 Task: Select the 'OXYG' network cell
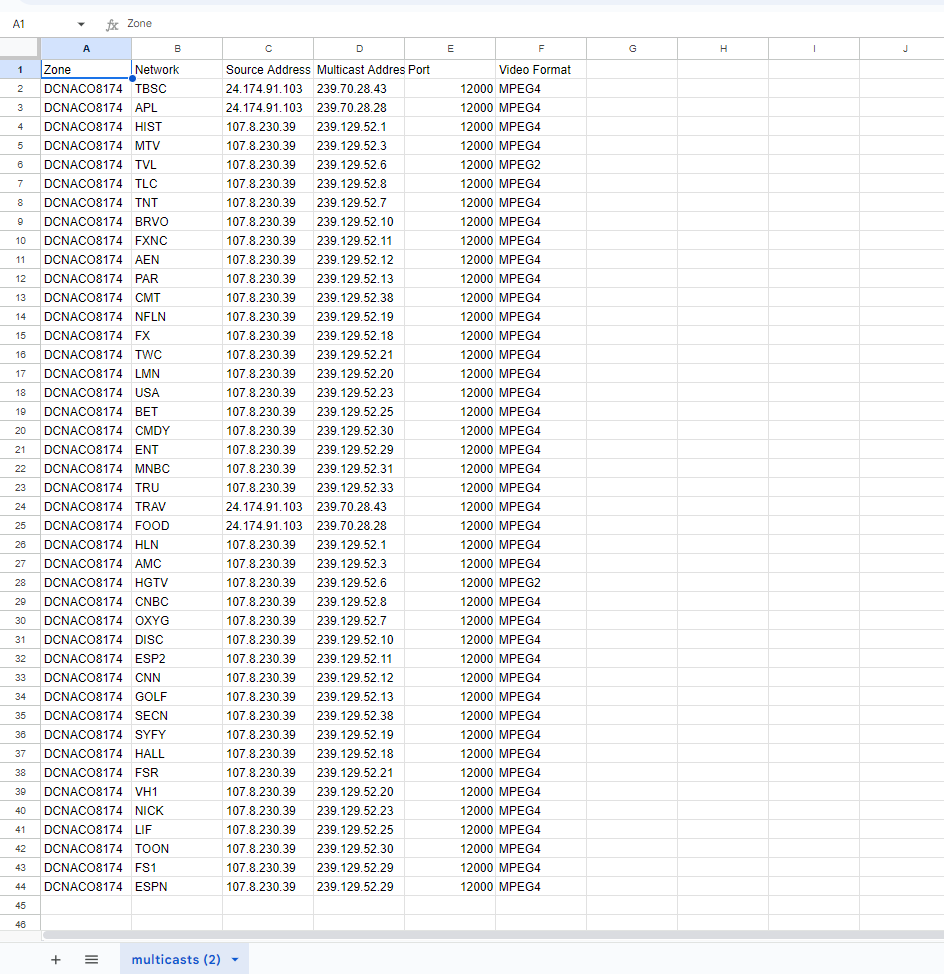177,621
